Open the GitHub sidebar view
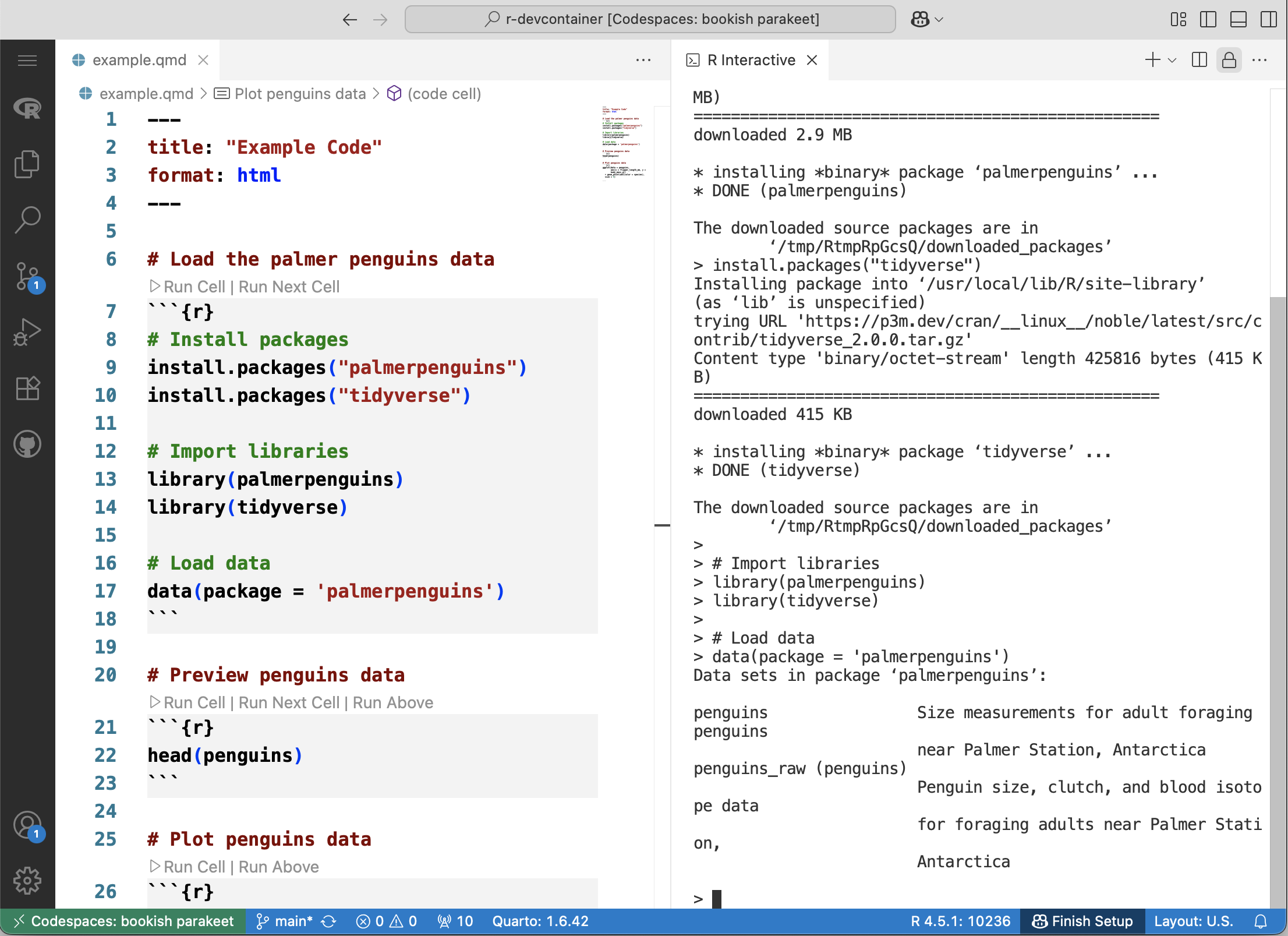Screen dimensions: 1288x936 point(27,444)
